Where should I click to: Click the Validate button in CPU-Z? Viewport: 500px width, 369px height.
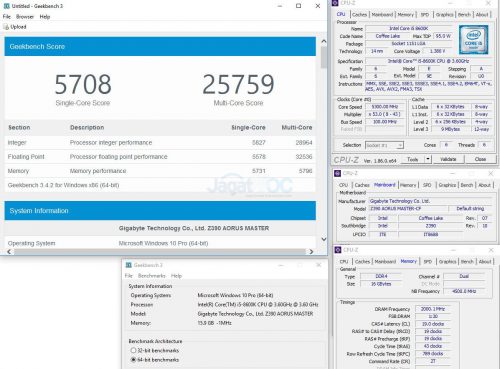tap(448, 159)
